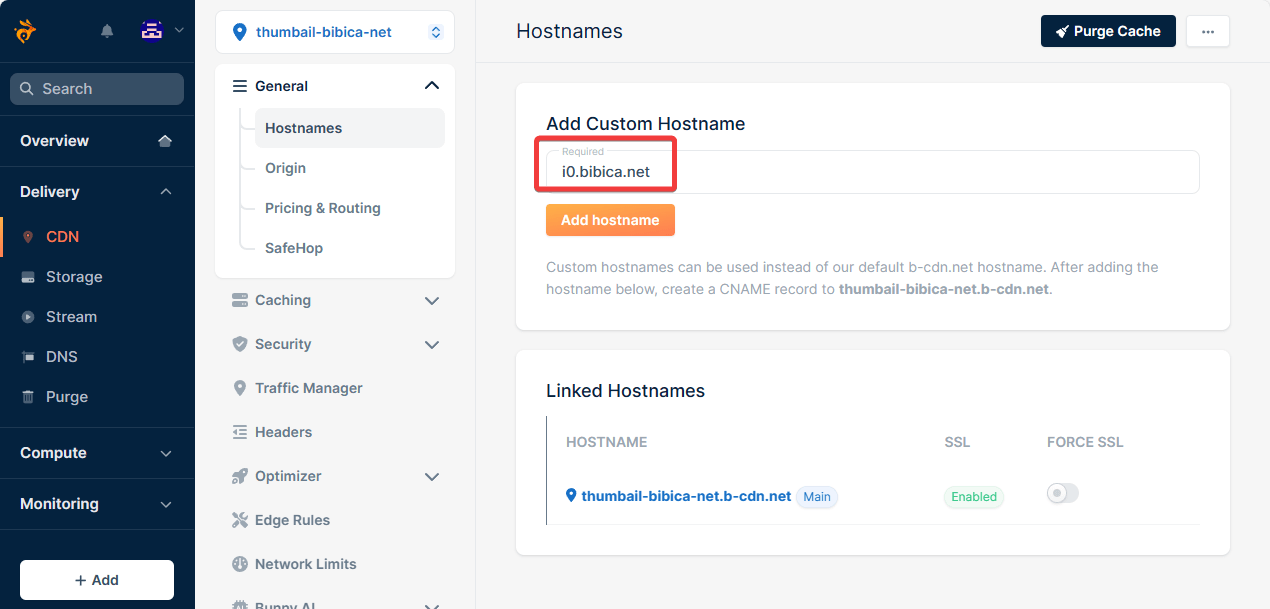The image size is (1270, 609).
Task: Click the Security shield icon
Action: click(240, 344)
